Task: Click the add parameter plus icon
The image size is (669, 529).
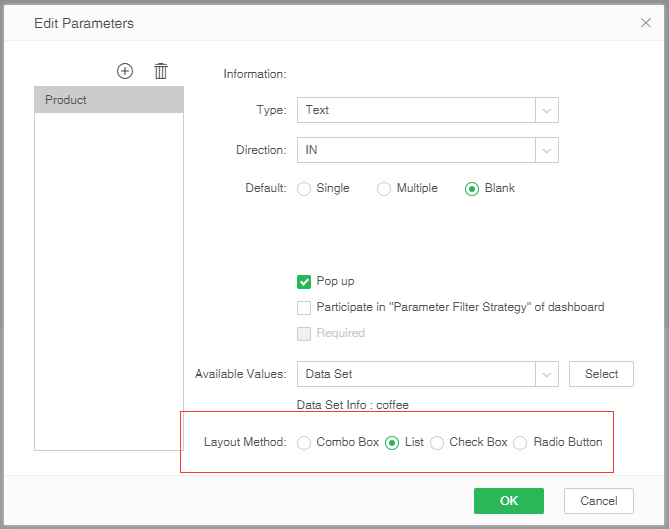Action: point(125,71)
